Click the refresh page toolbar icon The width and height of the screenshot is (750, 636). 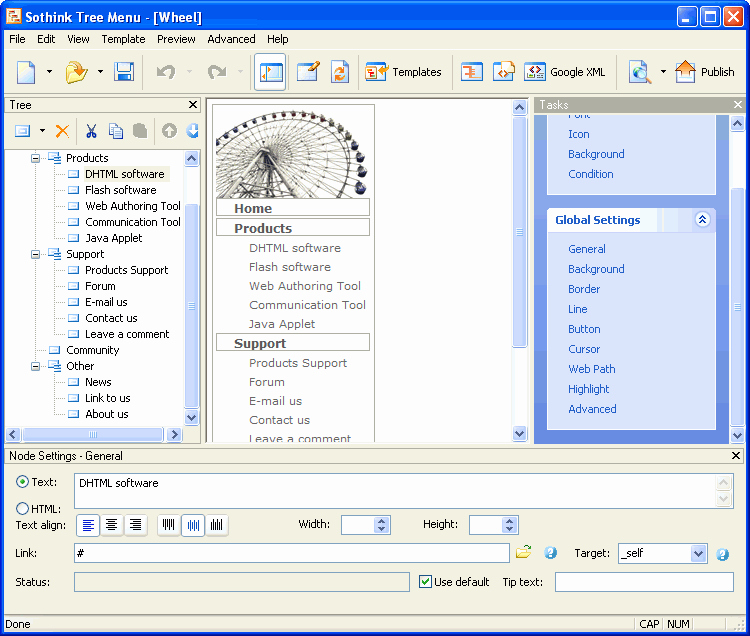pos(340,72)
